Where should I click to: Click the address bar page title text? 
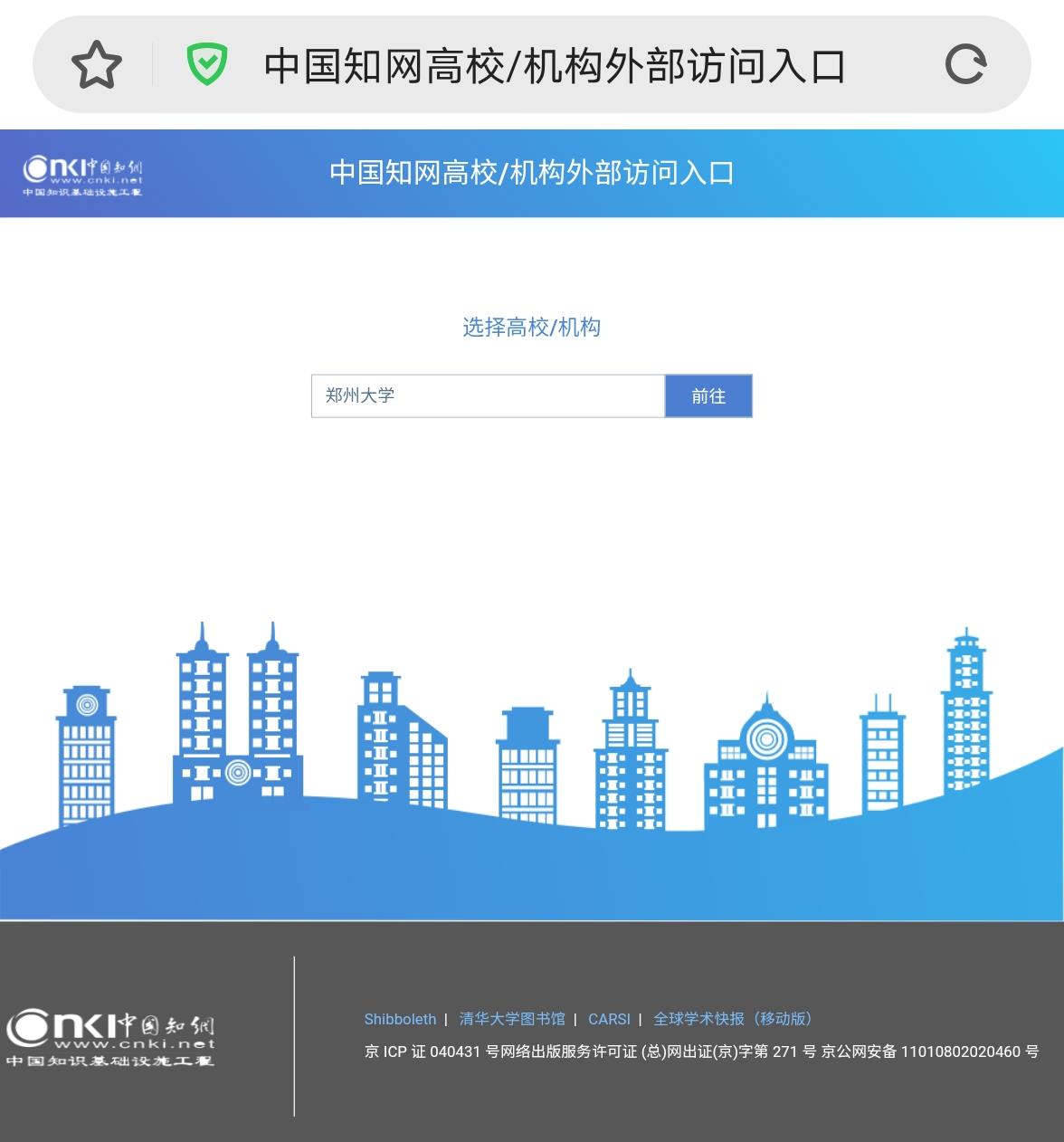click(555, 66)
